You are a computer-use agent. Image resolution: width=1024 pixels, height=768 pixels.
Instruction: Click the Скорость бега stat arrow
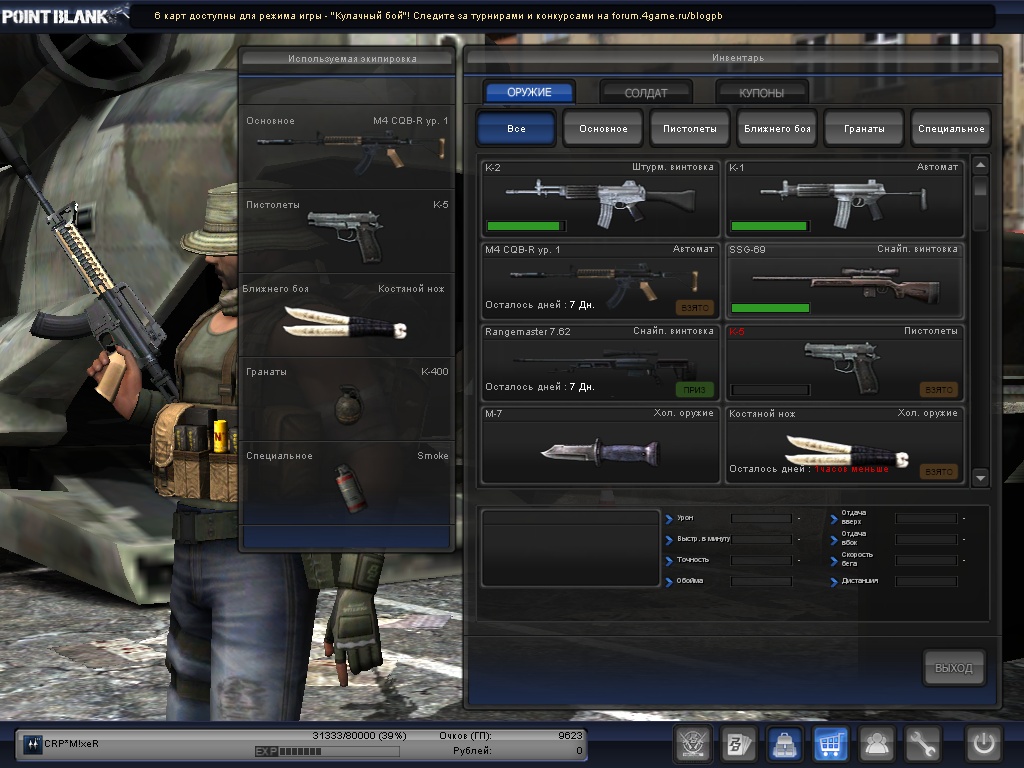[834, 561]
